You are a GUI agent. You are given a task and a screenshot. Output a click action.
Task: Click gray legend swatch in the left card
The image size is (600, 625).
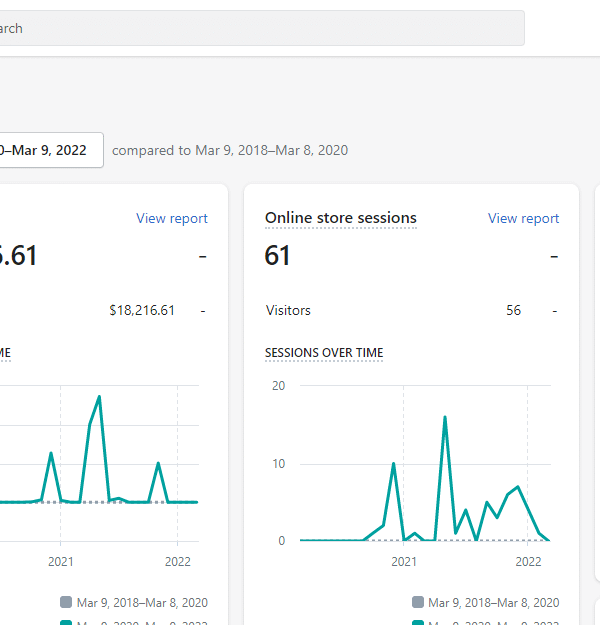66,602
